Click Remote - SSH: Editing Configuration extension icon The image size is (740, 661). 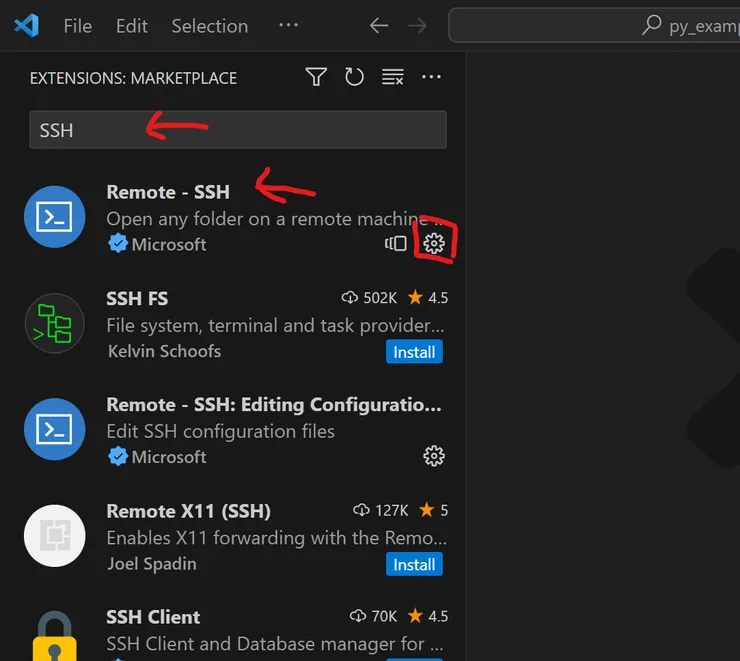tap(55, 429)
